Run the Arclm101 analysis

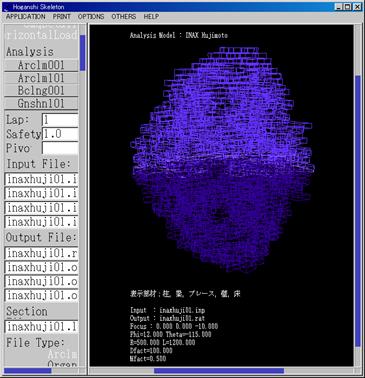tap(41, 78)
